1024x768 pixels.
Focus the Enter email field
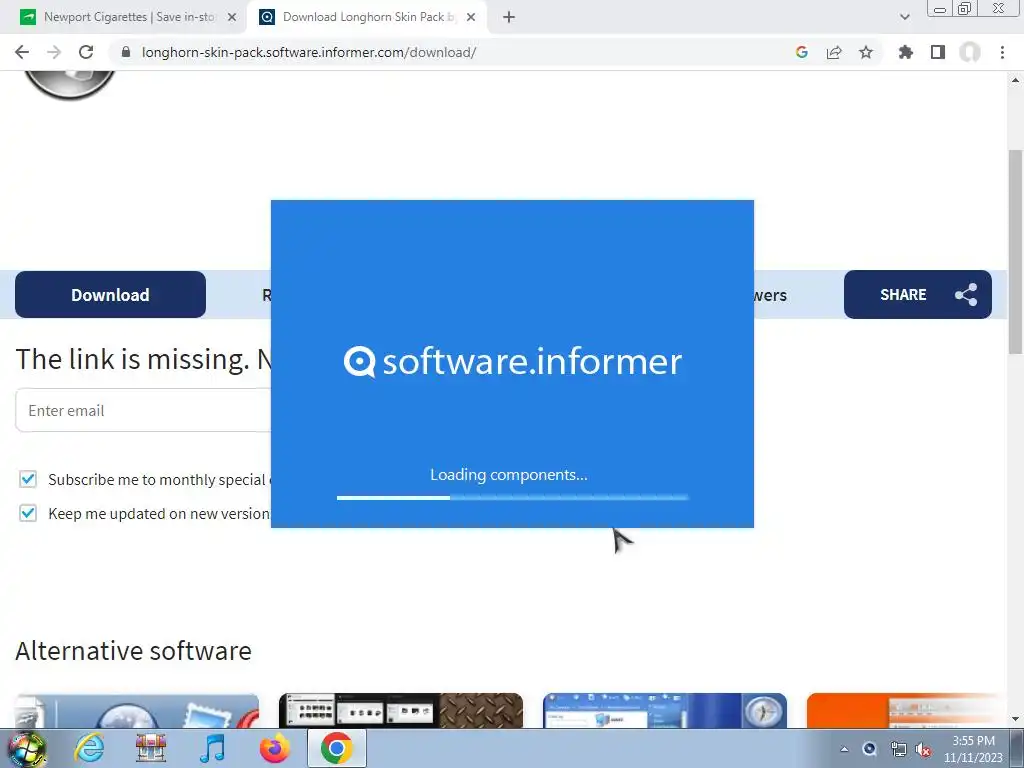click(144, 410)
